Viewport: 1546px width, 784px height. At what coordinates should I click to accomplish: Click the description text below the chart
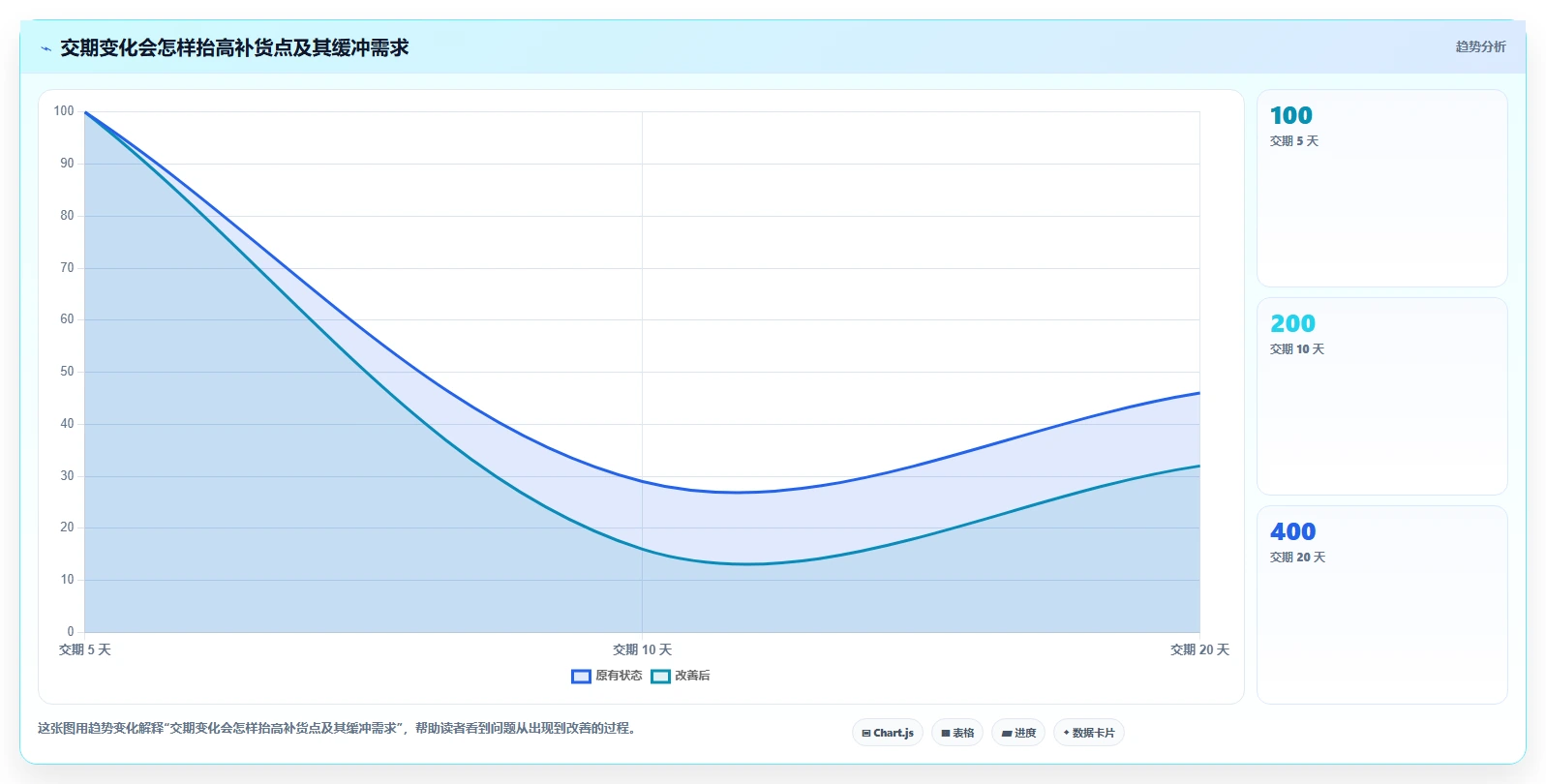pos(339,728)
